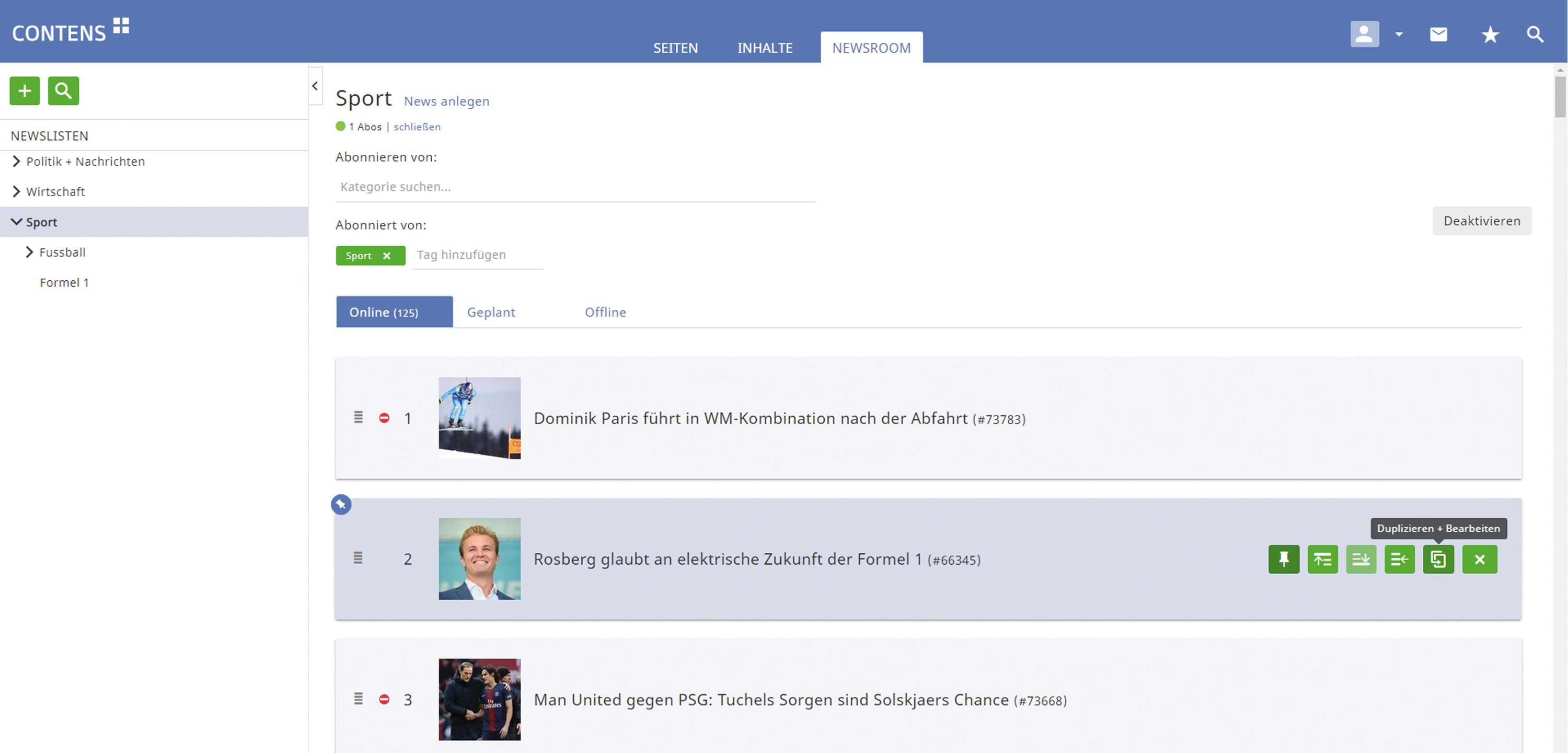Click the News anlegen link

click(446, 101)
